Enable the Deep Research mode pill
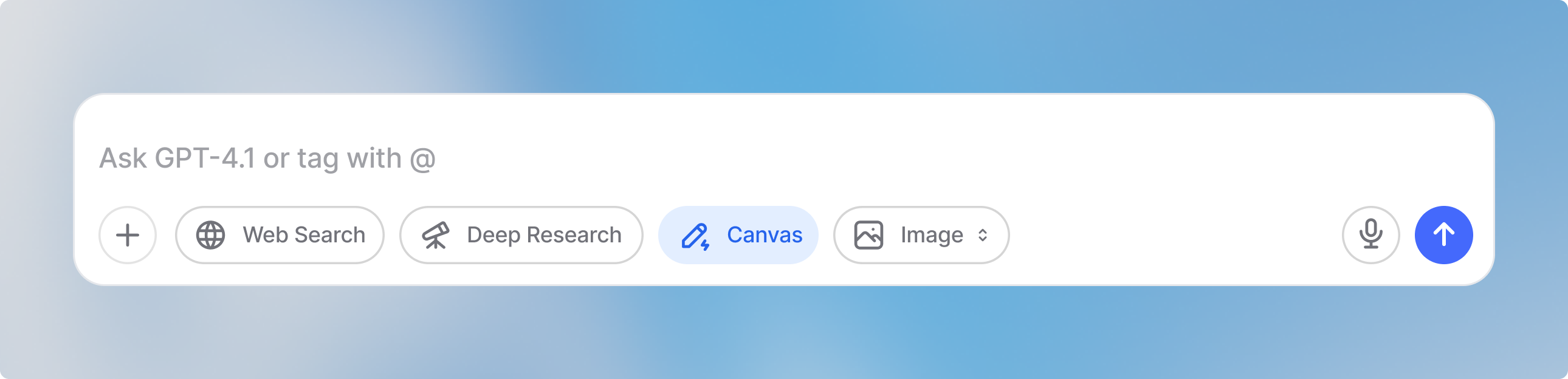Viewport: 1568px width, 379px height. click(521, 235)
